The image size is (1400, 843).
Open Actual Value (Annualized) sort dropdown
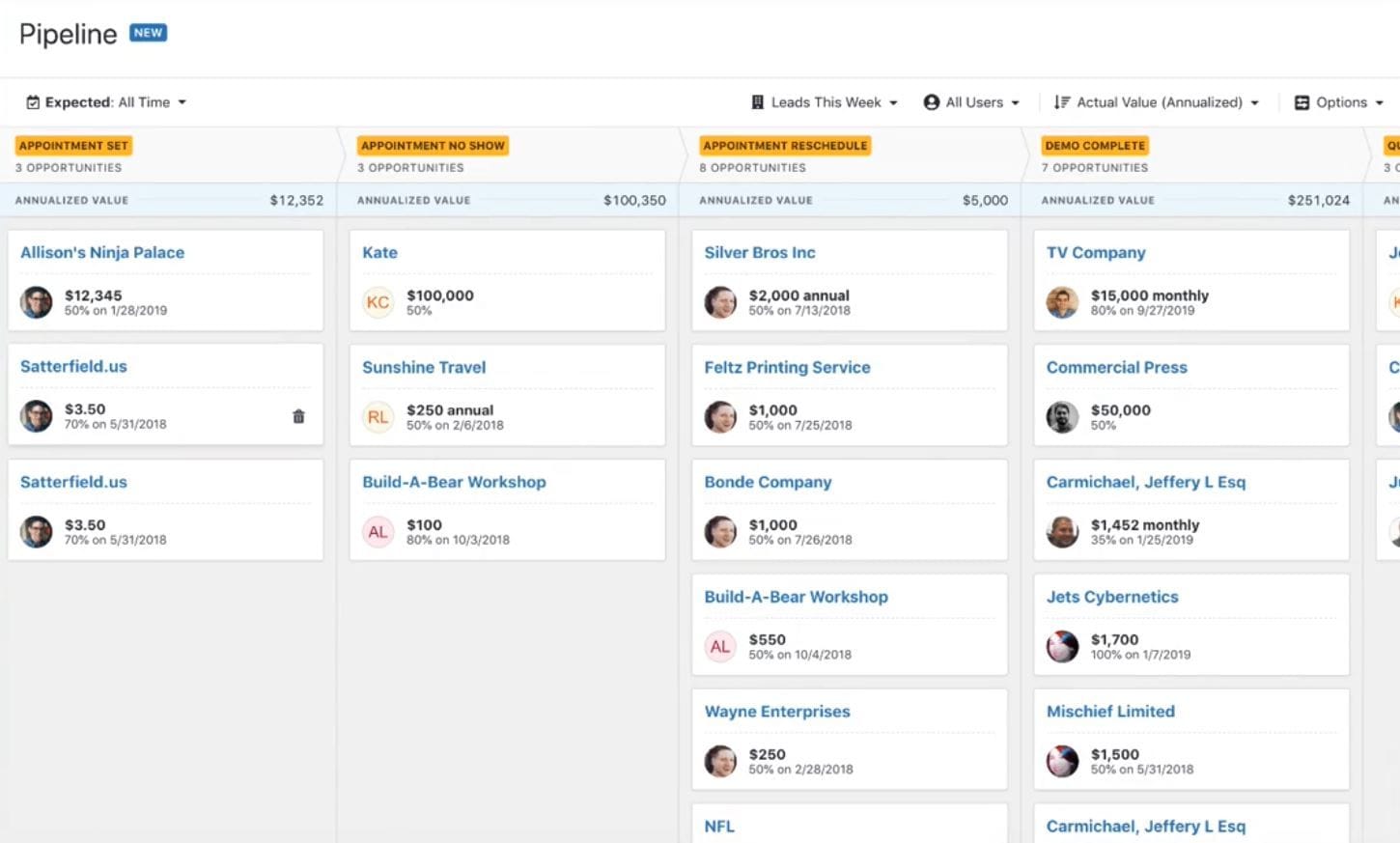(1157, 102)
